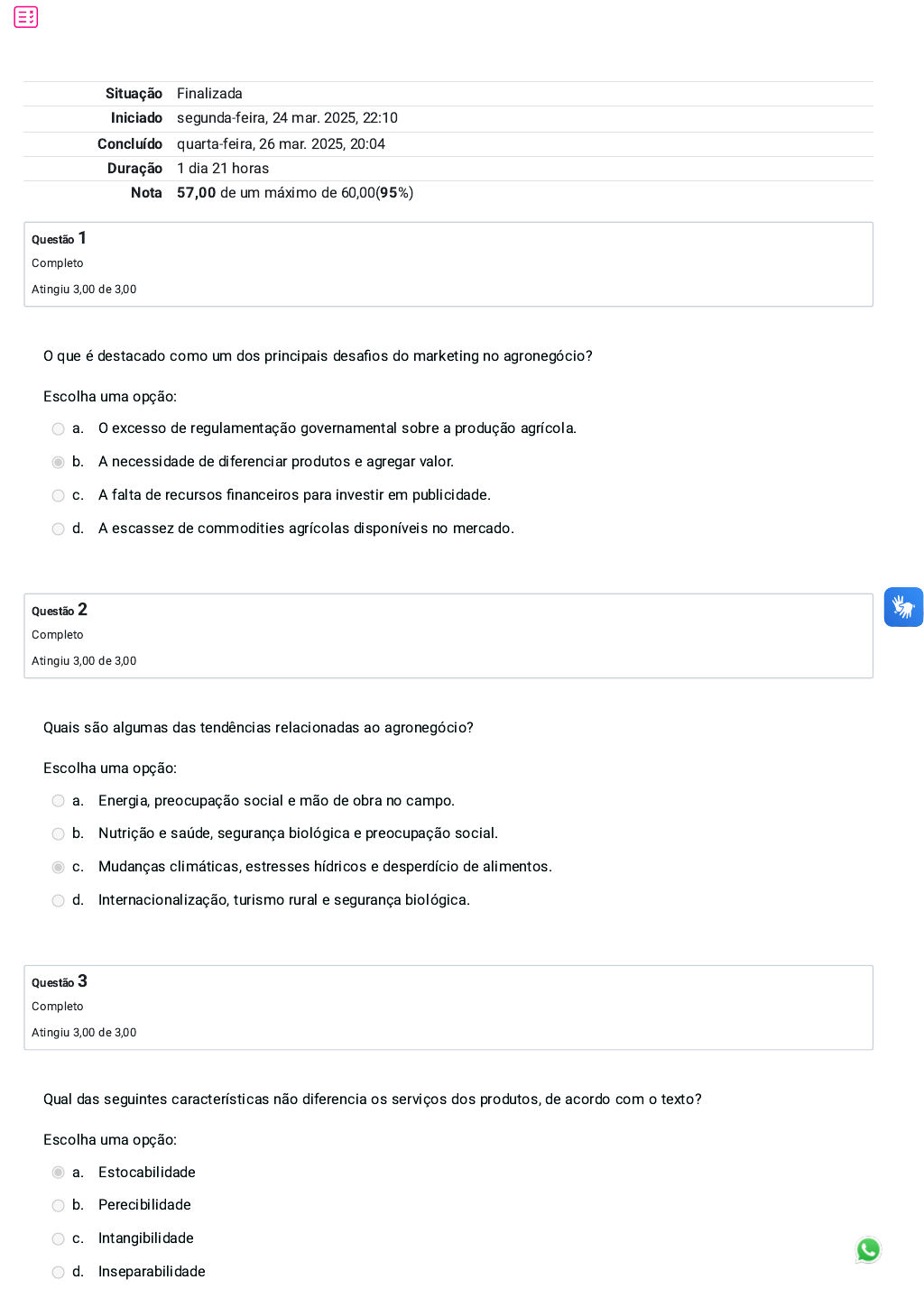Click the Questão 1 header box

pyautogui.click(x=448, y=264)
